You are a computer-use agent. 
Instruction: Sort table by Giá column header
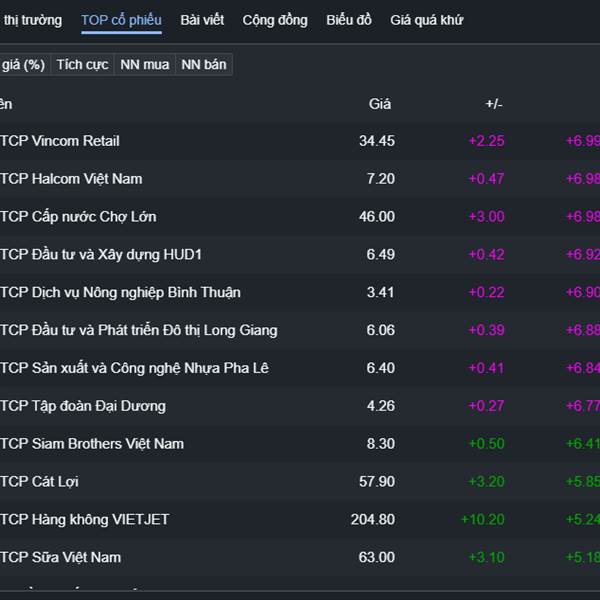pos(380,104)
